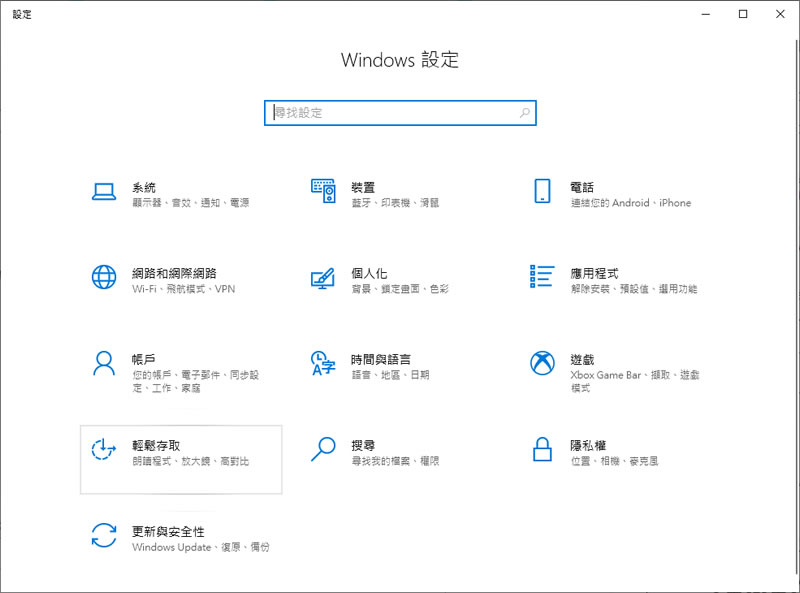The width and height of the screenshot is (800, 593).
Task: Click 語音、地區、日期 description
Action: tap(390, 375)
